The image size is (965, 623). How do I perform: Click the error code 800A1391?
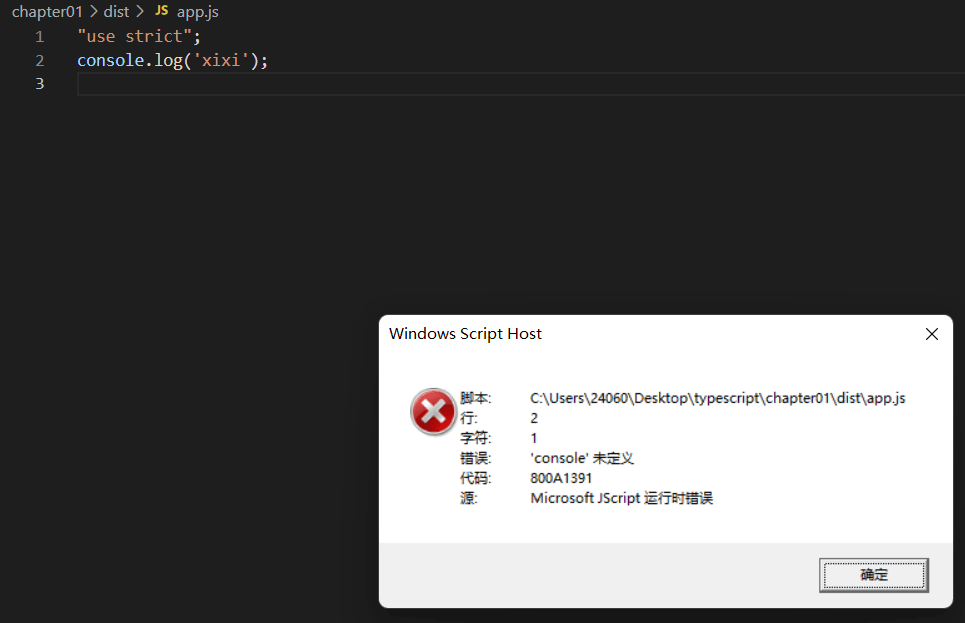[x=561, y=478]
